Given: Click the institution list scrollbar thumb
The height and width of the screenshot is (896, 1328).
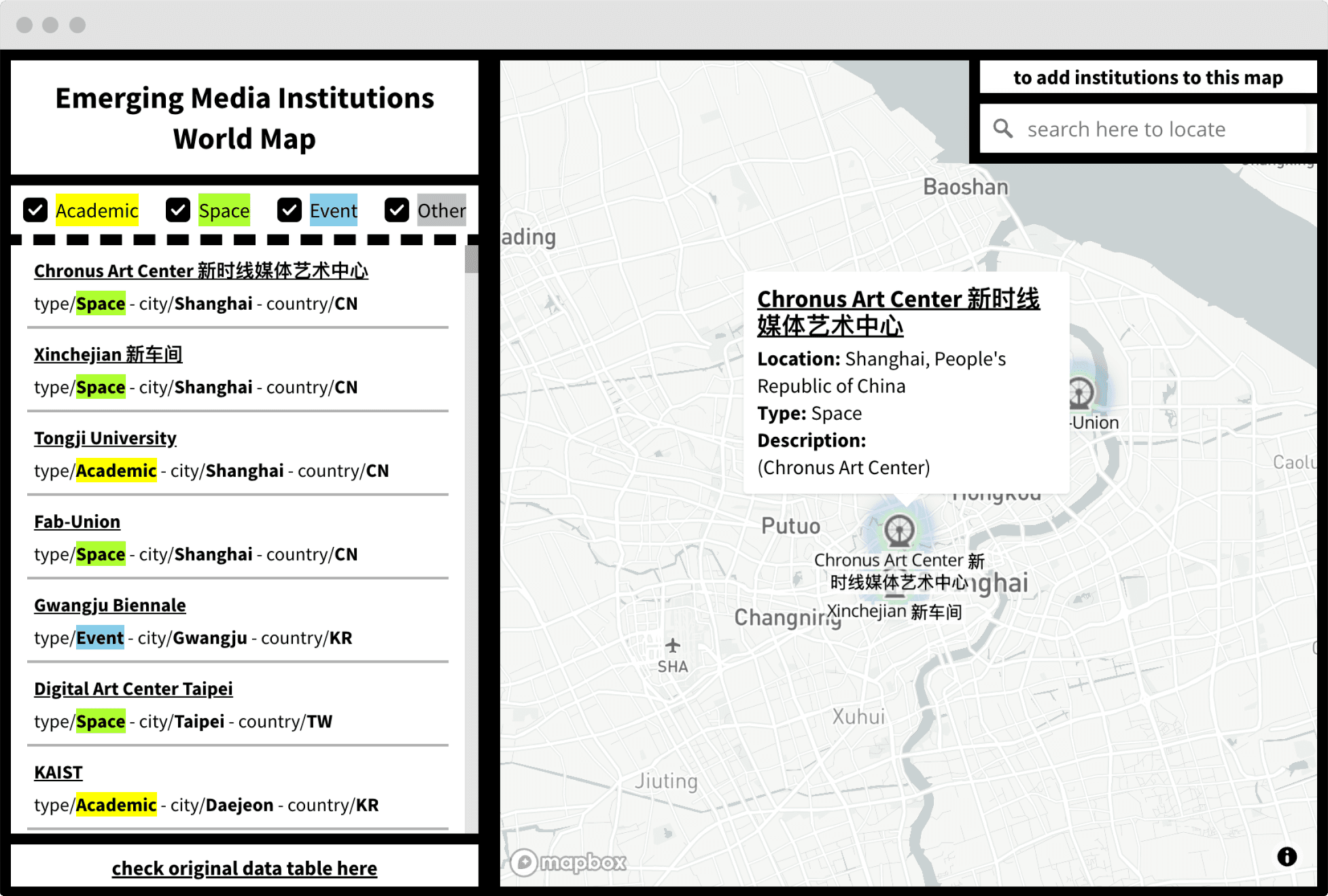Looking at the screenshot, I should (x=471, y=259).
